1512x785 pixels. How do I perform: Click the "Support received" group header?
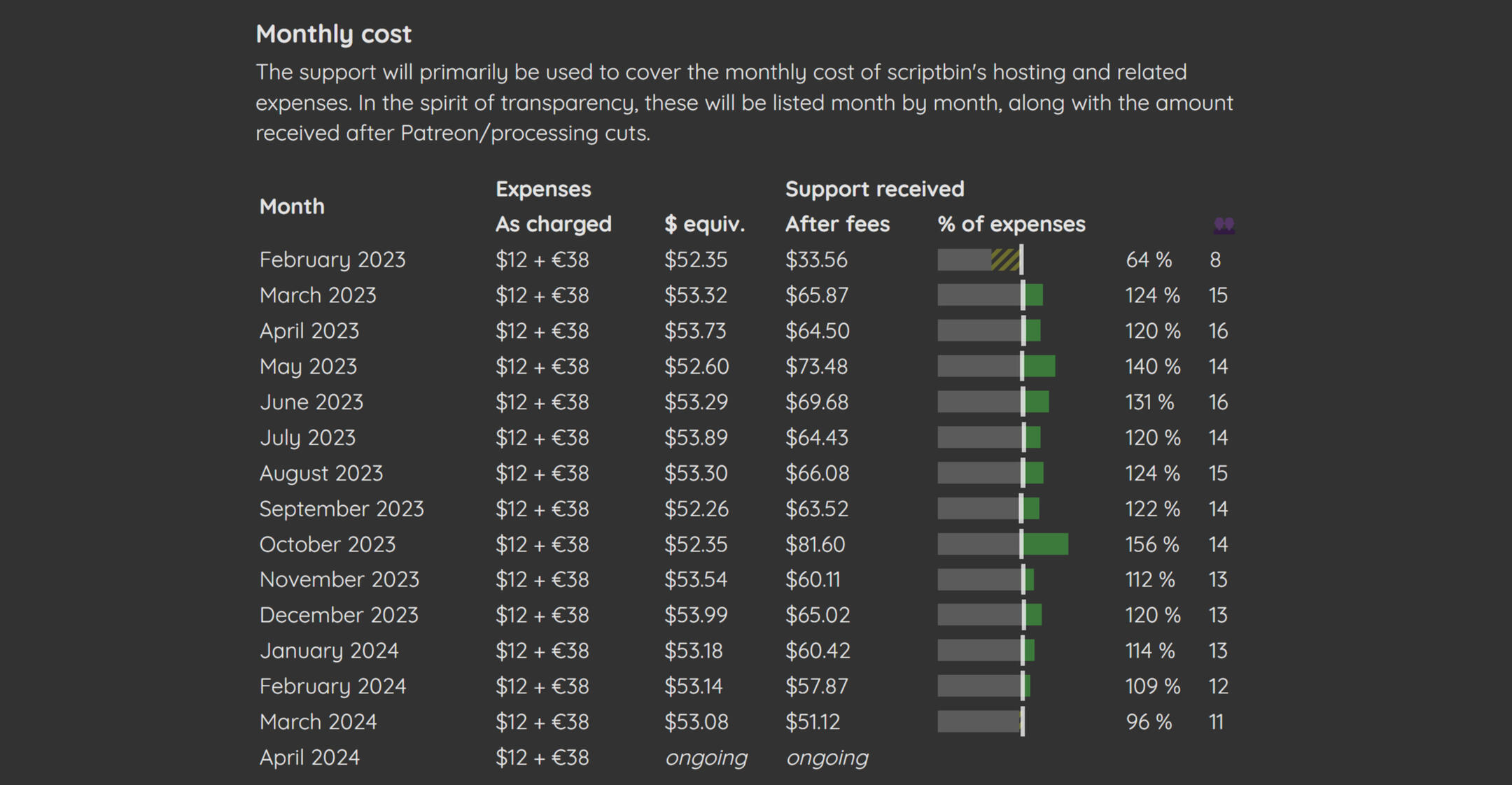tap(874, 189)
